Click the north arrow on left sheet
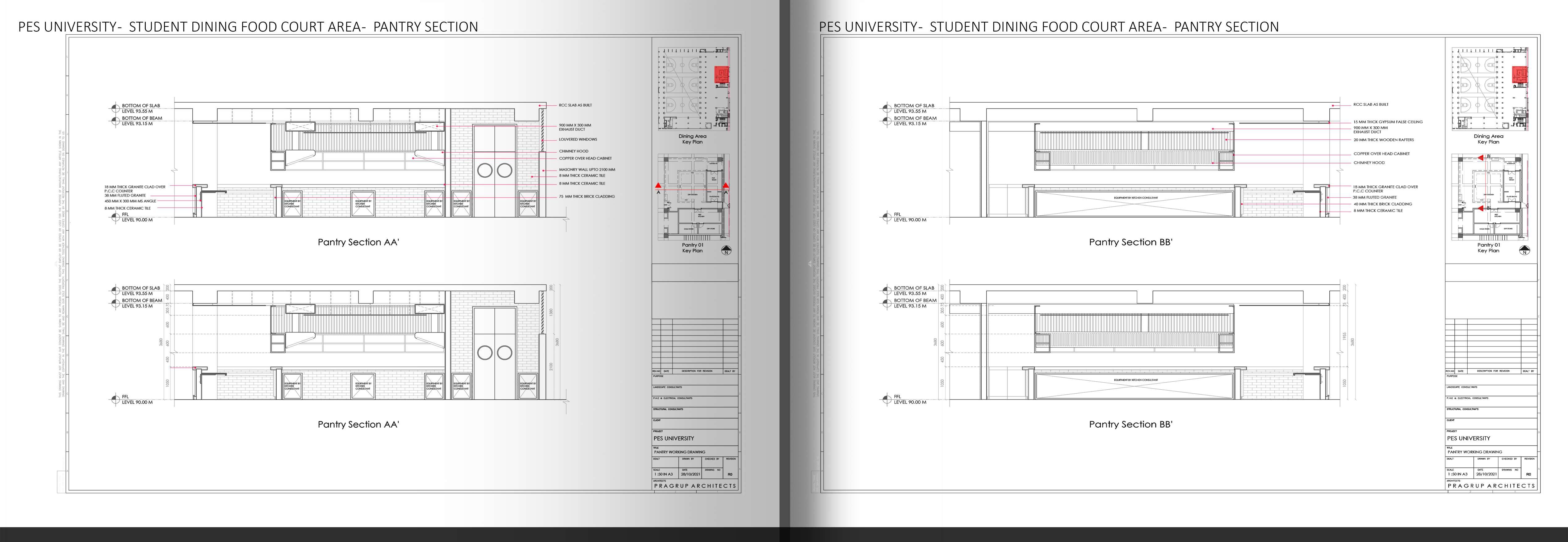Screen dimensions: 1568x542 [726, 250]
